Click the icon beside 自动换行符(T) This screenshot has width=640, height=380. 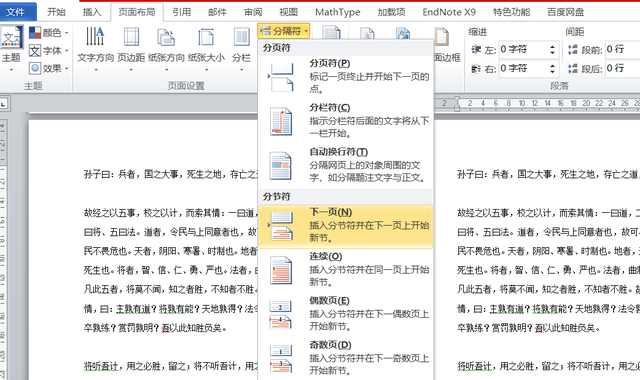click(281, 166)
